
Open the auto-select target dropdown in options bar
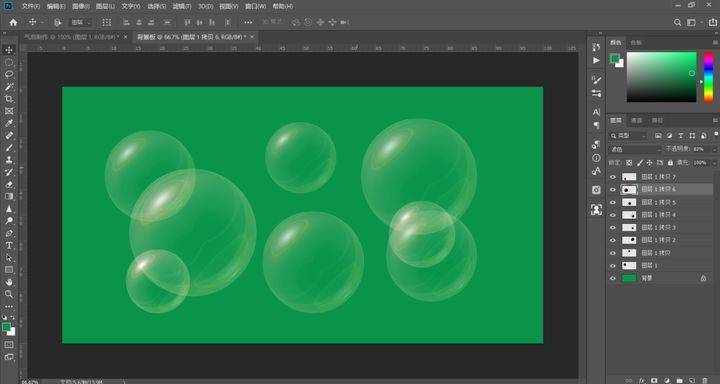(x=81, y=22)
